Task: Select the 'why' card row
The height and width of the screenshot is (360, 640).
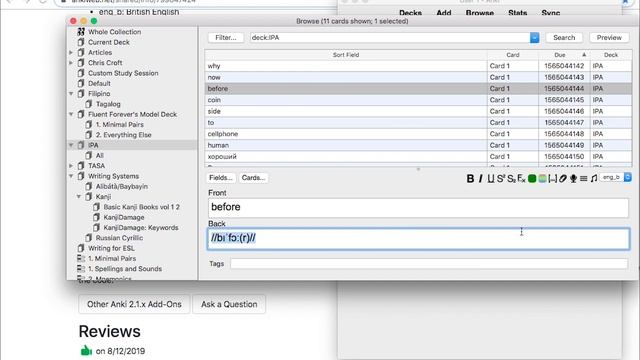Action: [418, 66]
